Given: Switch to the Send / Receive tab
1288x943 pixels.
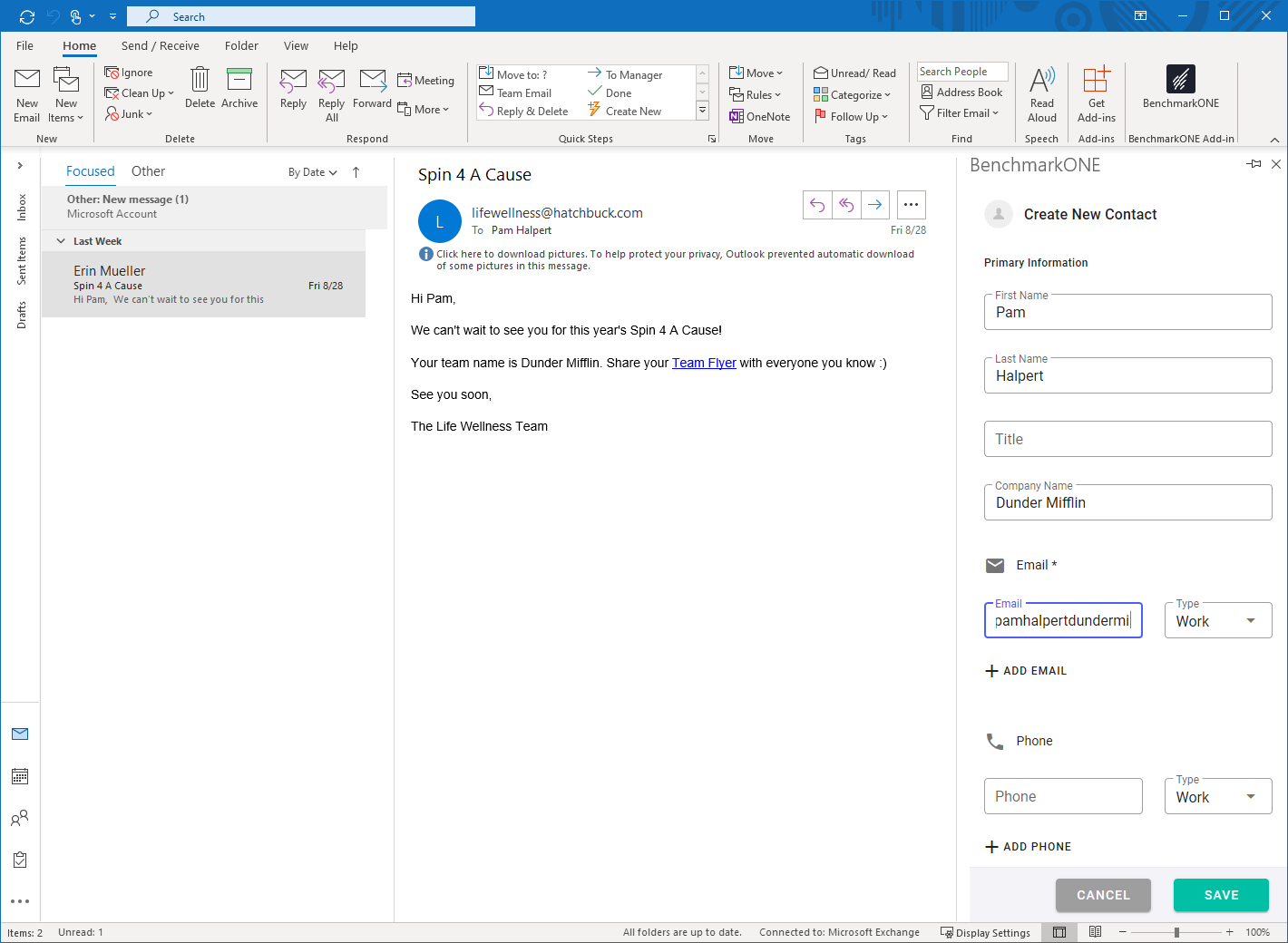Looking at the screenshot, I should [161, 46].
